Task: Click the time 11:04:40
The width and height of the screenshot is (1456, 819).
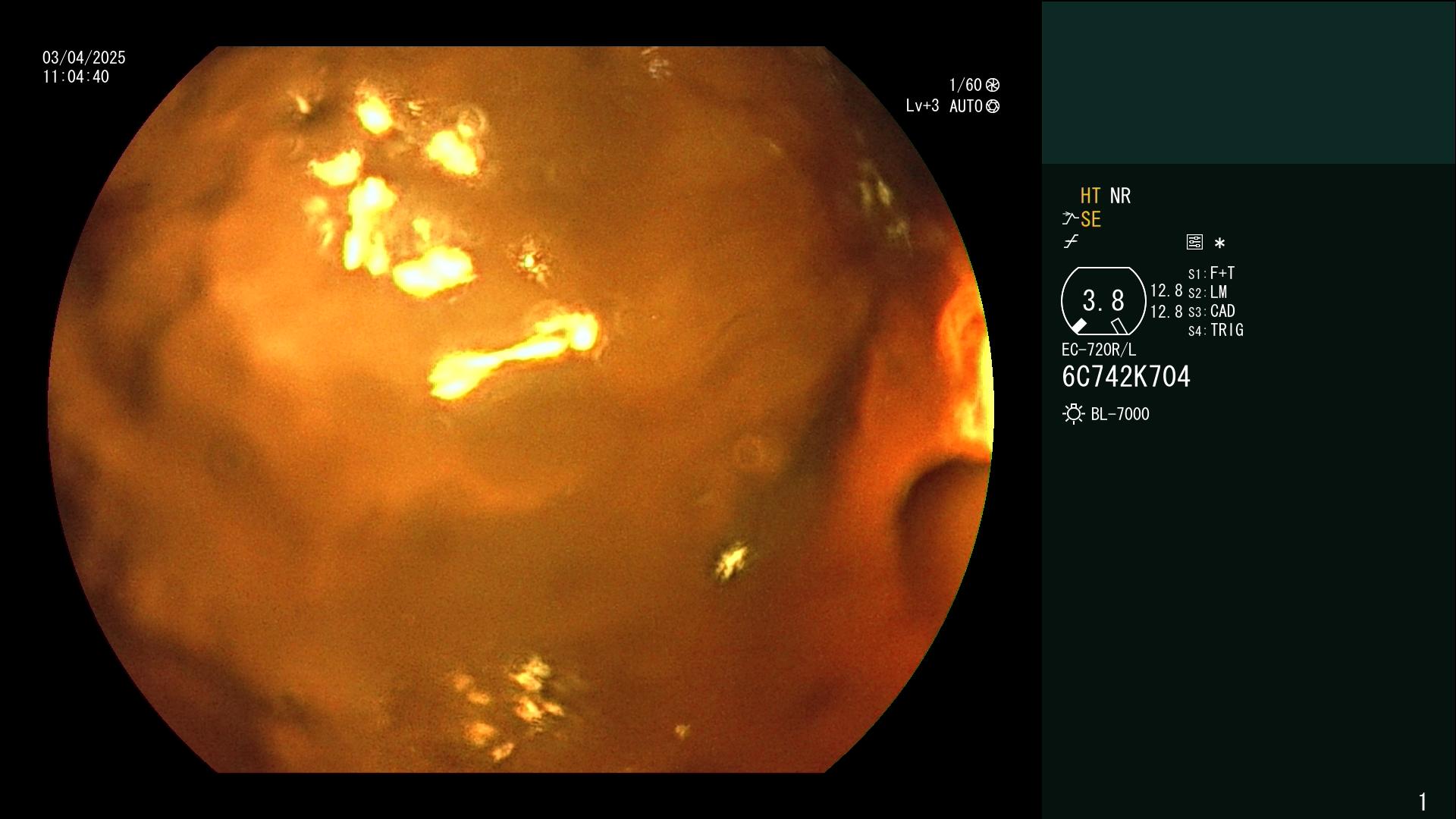Action: tap(76, 77)
